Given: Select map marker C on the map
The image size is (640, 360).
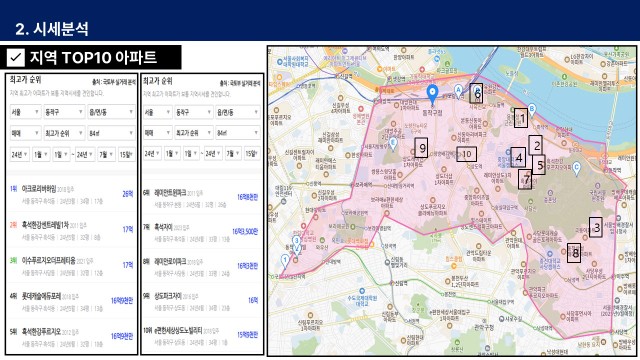Looking at the screenshot, I should point(576,168).
